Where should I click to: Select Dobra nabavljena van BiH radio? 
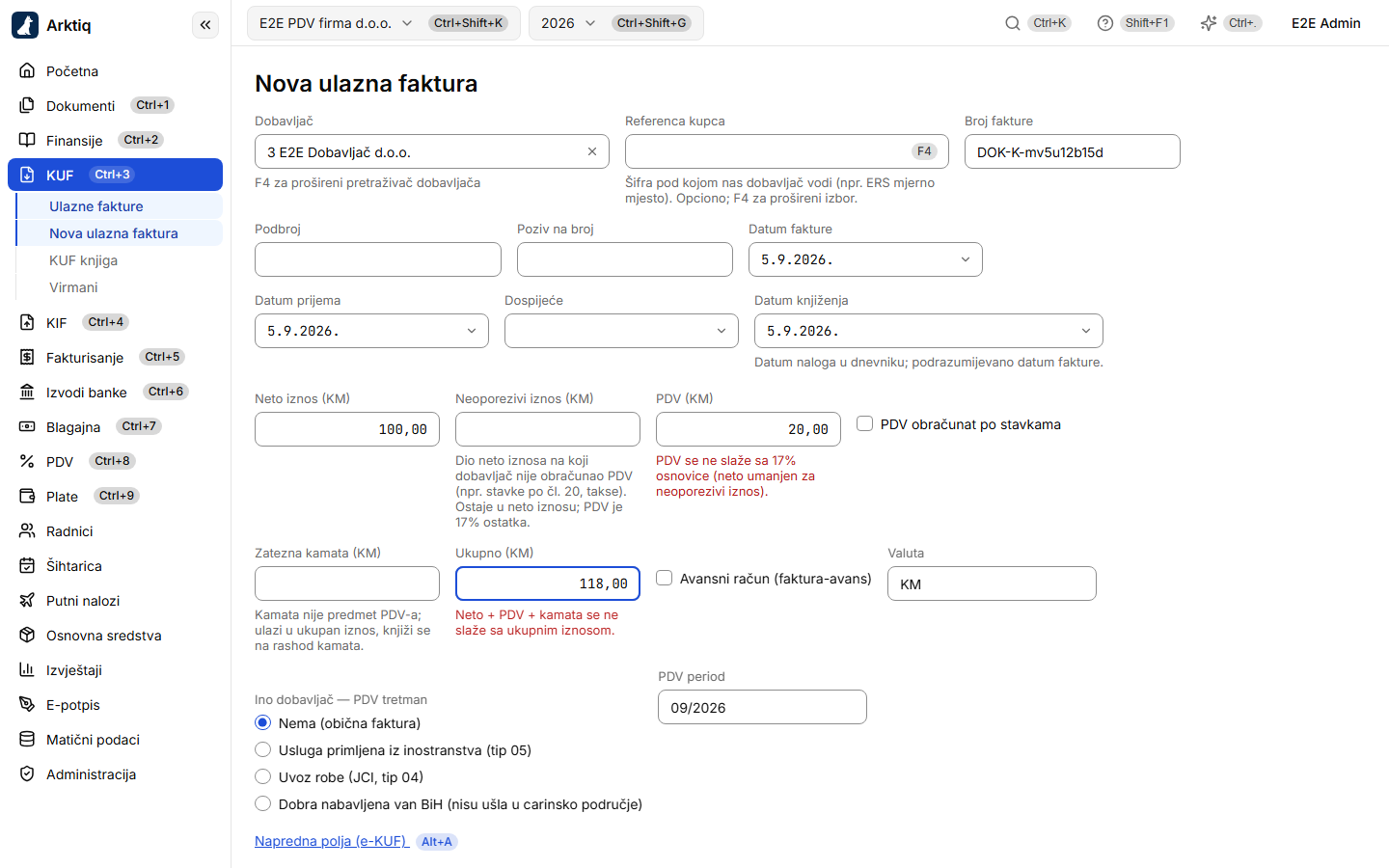[x=262, y=803]
